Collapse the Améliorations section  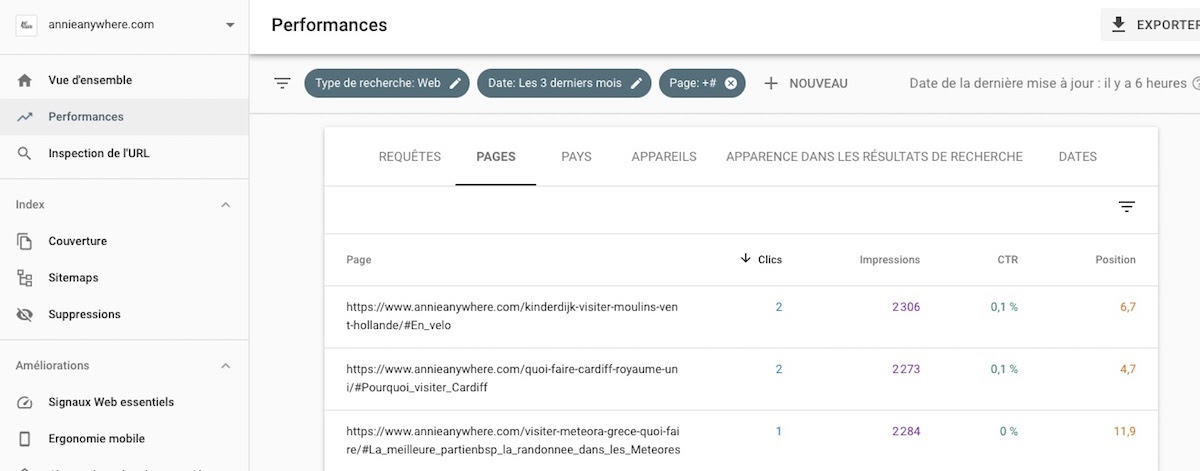225,366
